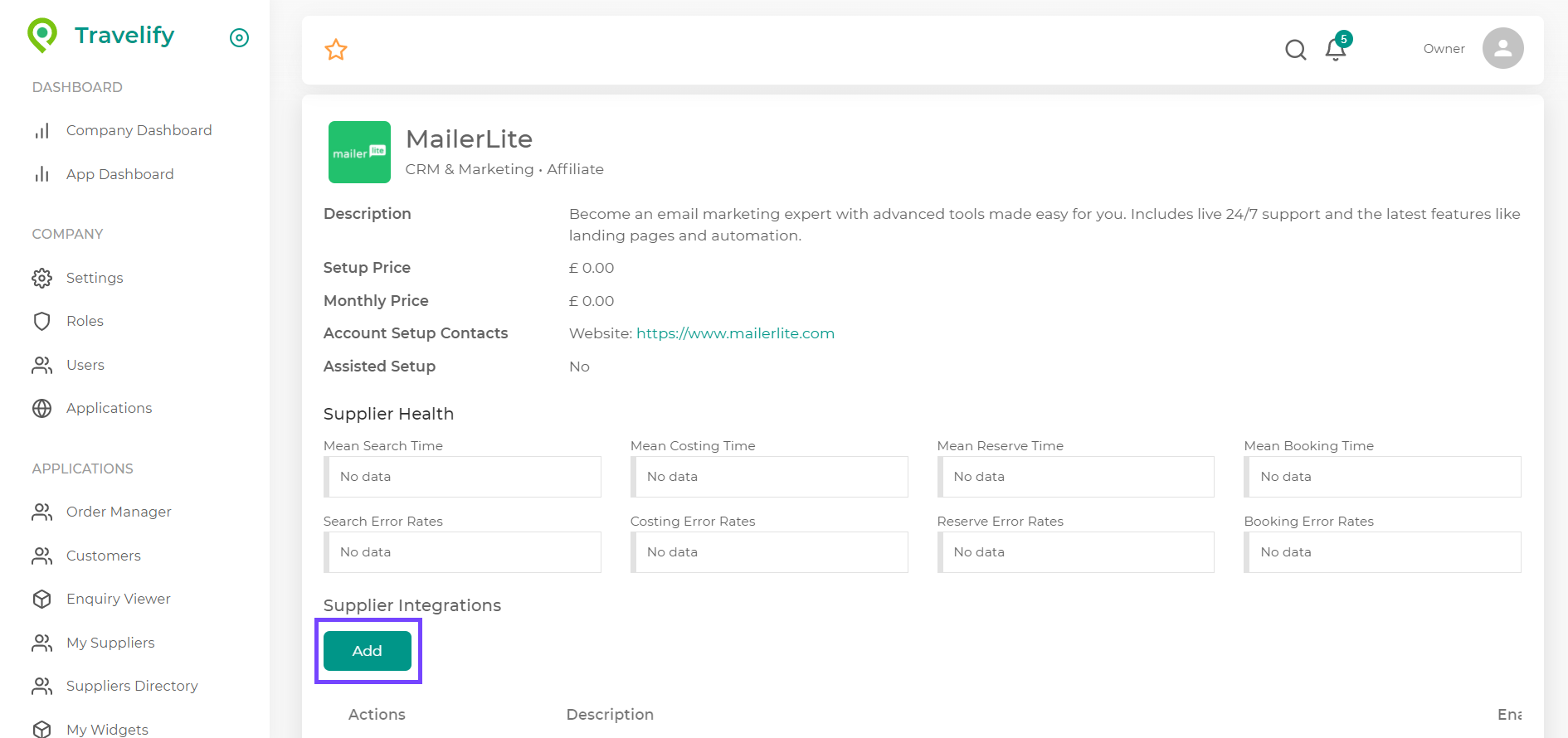Screen dimensions: 1568x738
Task: Open Company Dashboard from sidebar
Action: coord(139,130)
